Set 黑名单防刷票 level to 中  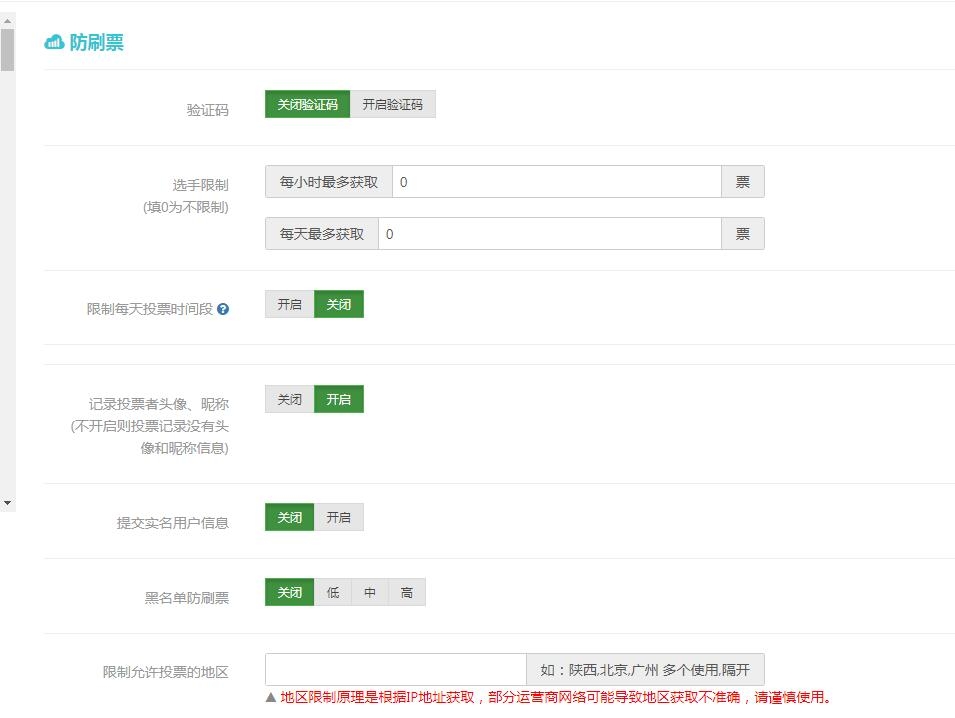pyautogui.click(x=370, y=592)
